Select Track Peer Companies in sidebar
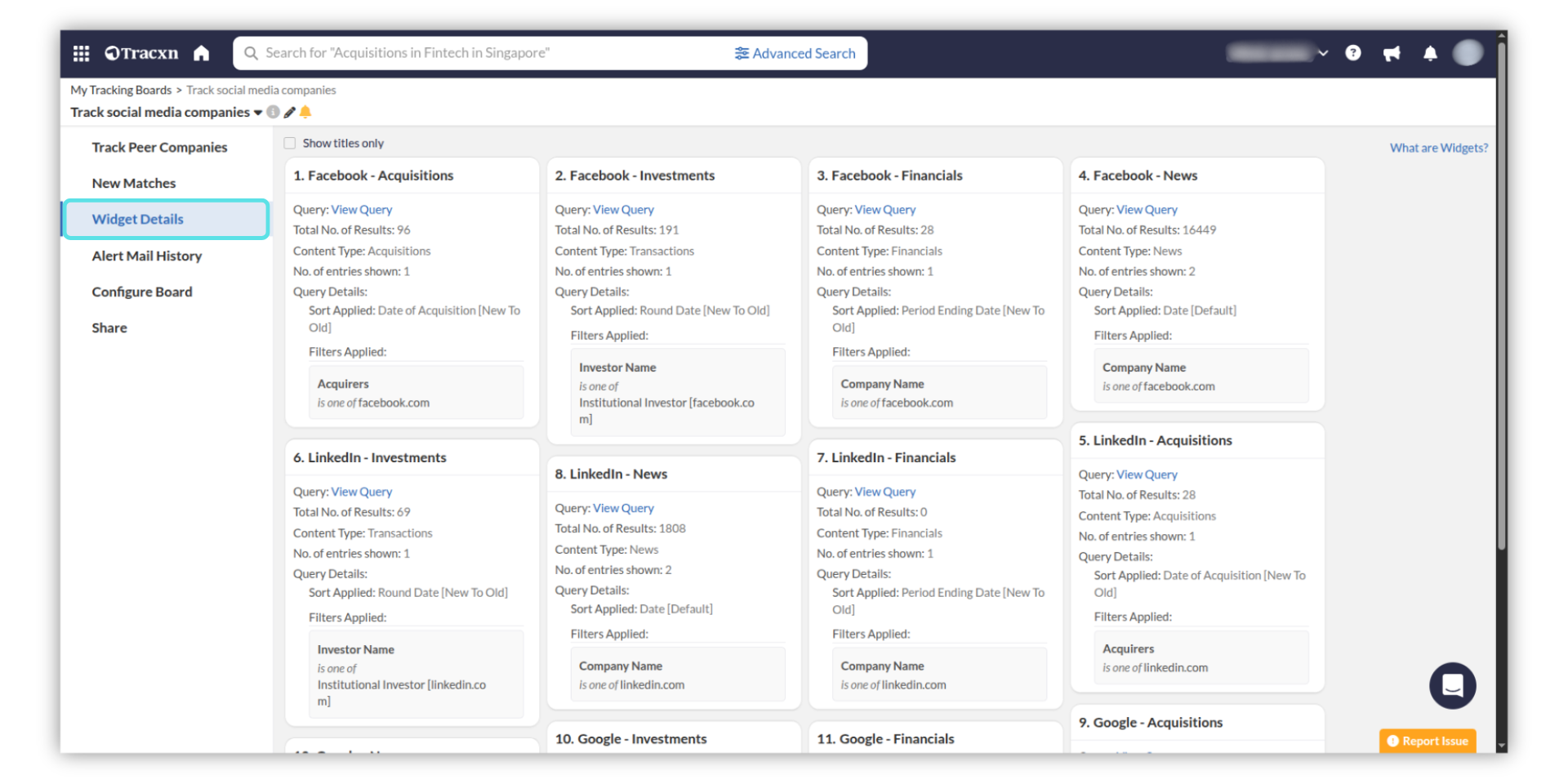 pyautogui.click(x=159, y=147)
